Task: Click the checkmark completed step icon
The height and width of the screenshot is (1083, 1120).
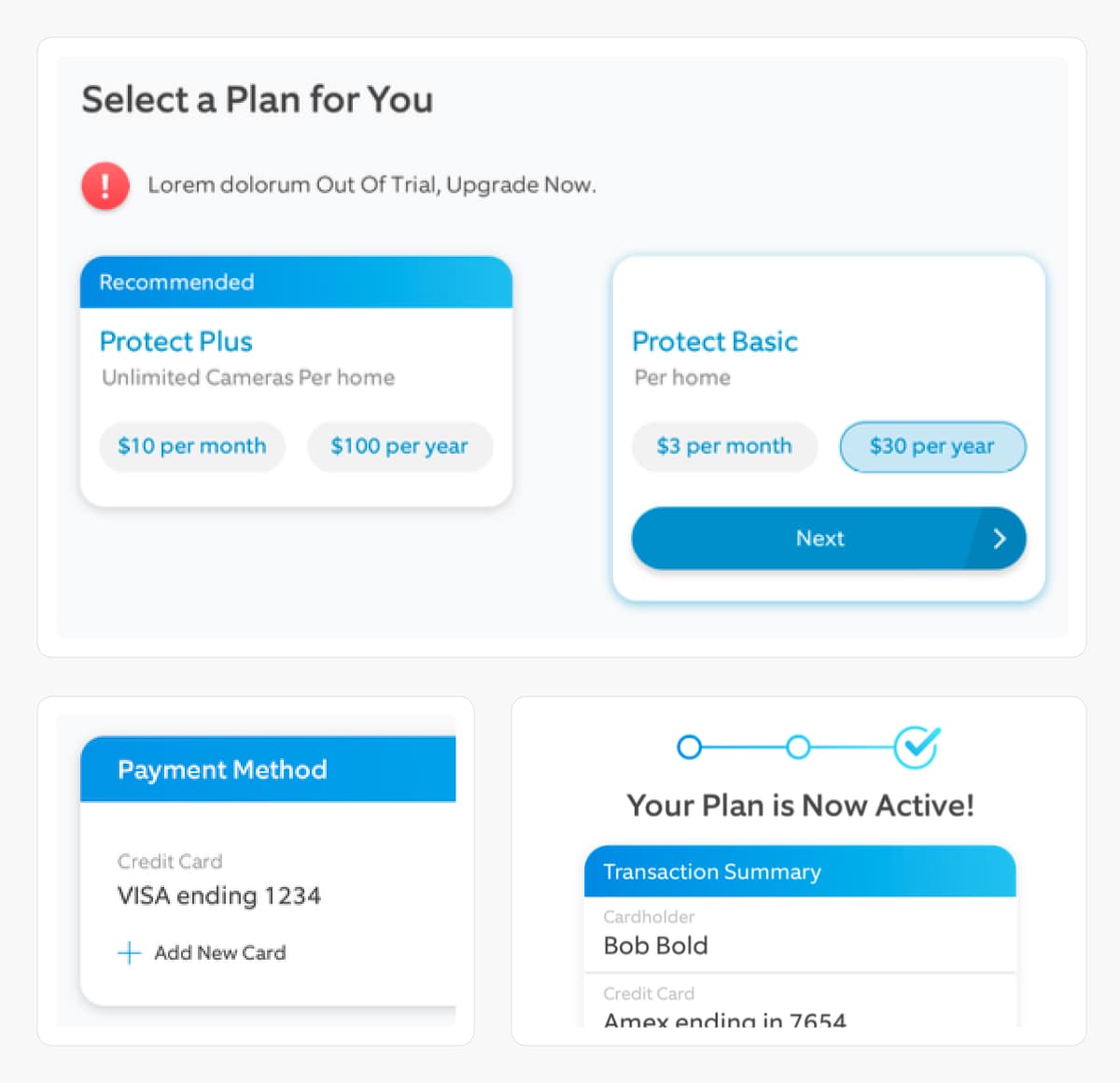Action: tap(917, 746)
